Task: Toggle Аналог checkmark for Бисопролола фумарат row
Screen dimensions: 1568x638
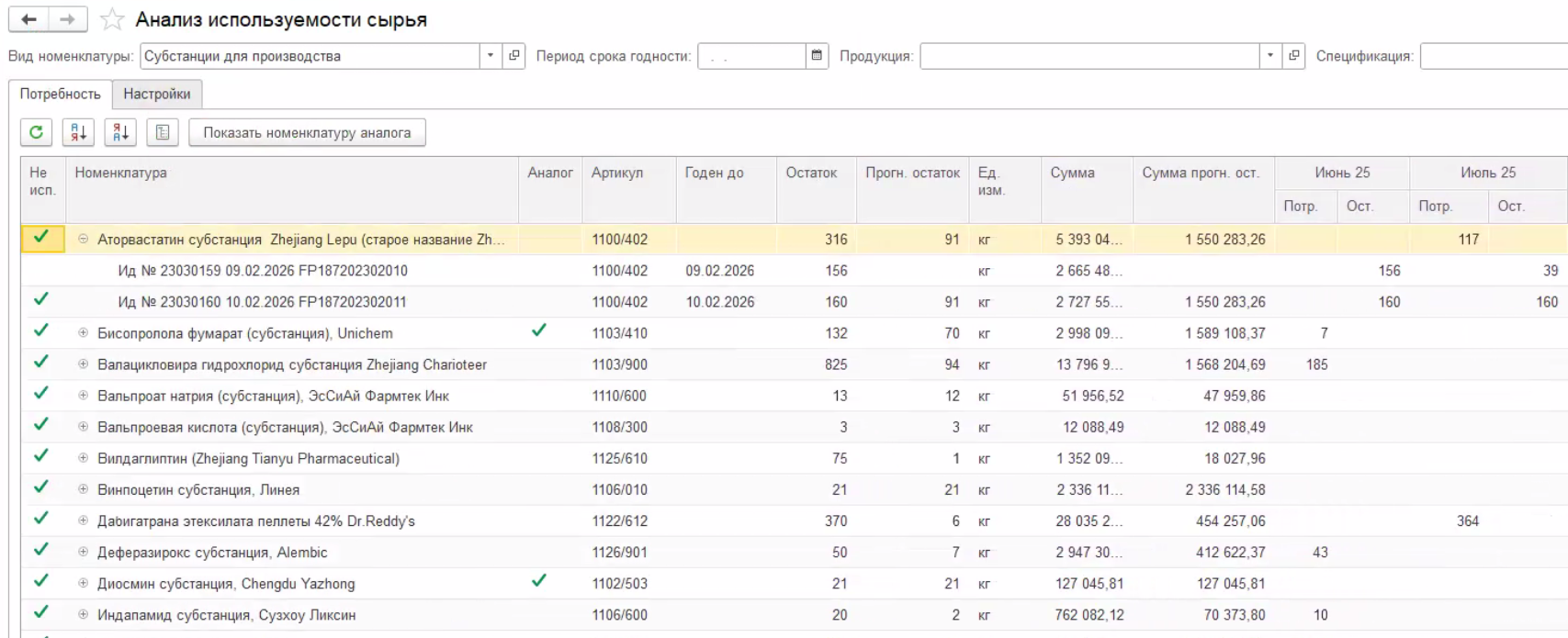Action: (539, 330)
